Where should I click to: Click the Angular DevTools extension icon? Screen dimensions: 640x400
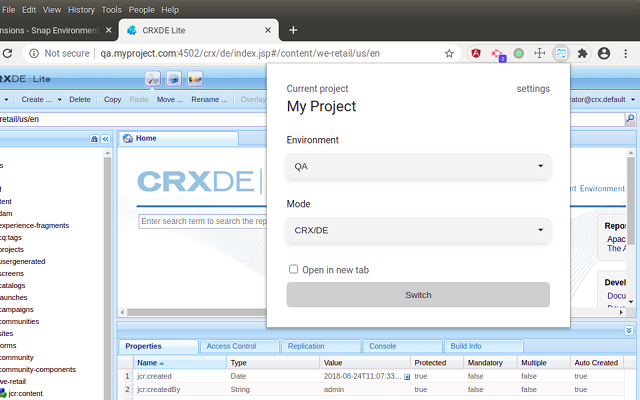(476, 53)
